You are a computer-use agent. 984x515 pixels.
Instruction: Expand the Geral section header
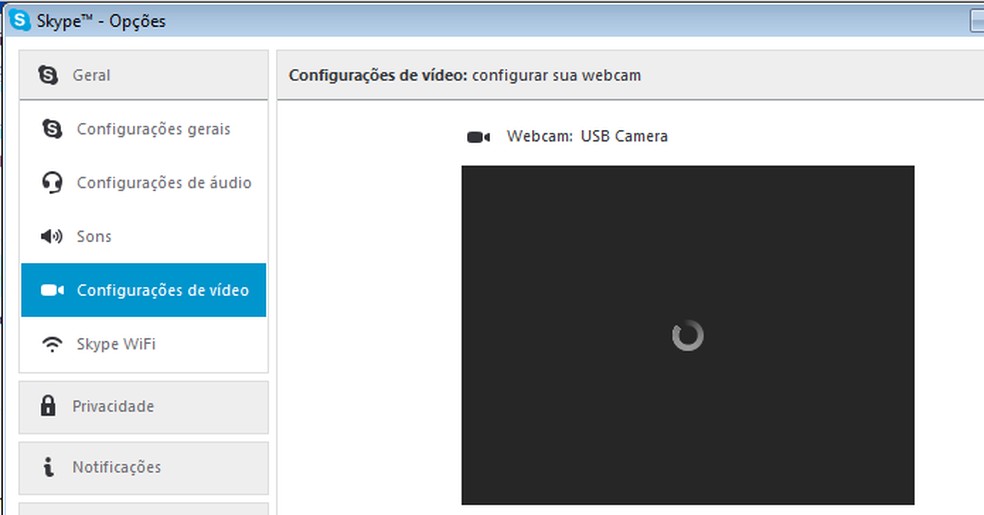tap(144, 75)
